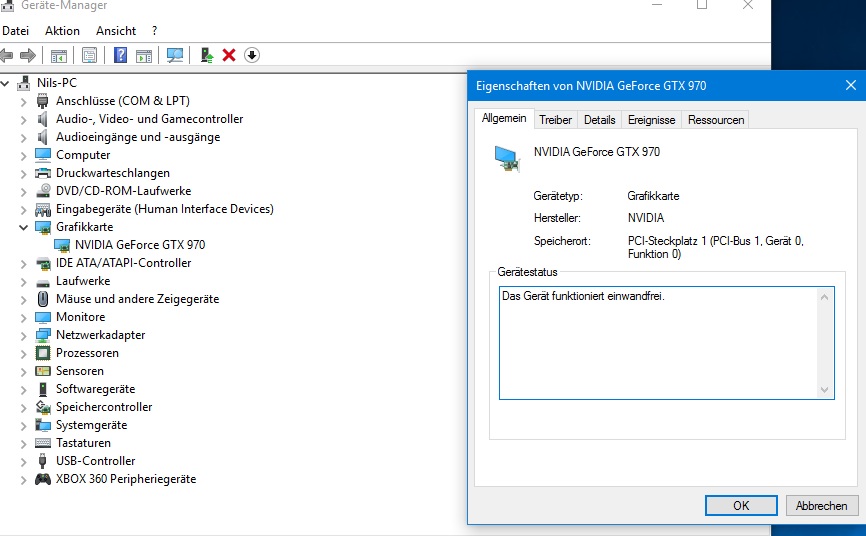The height and width of the screenshot is (536, 866).
Task: Open the Properties toolbar icon
Action: pos(89,55)
